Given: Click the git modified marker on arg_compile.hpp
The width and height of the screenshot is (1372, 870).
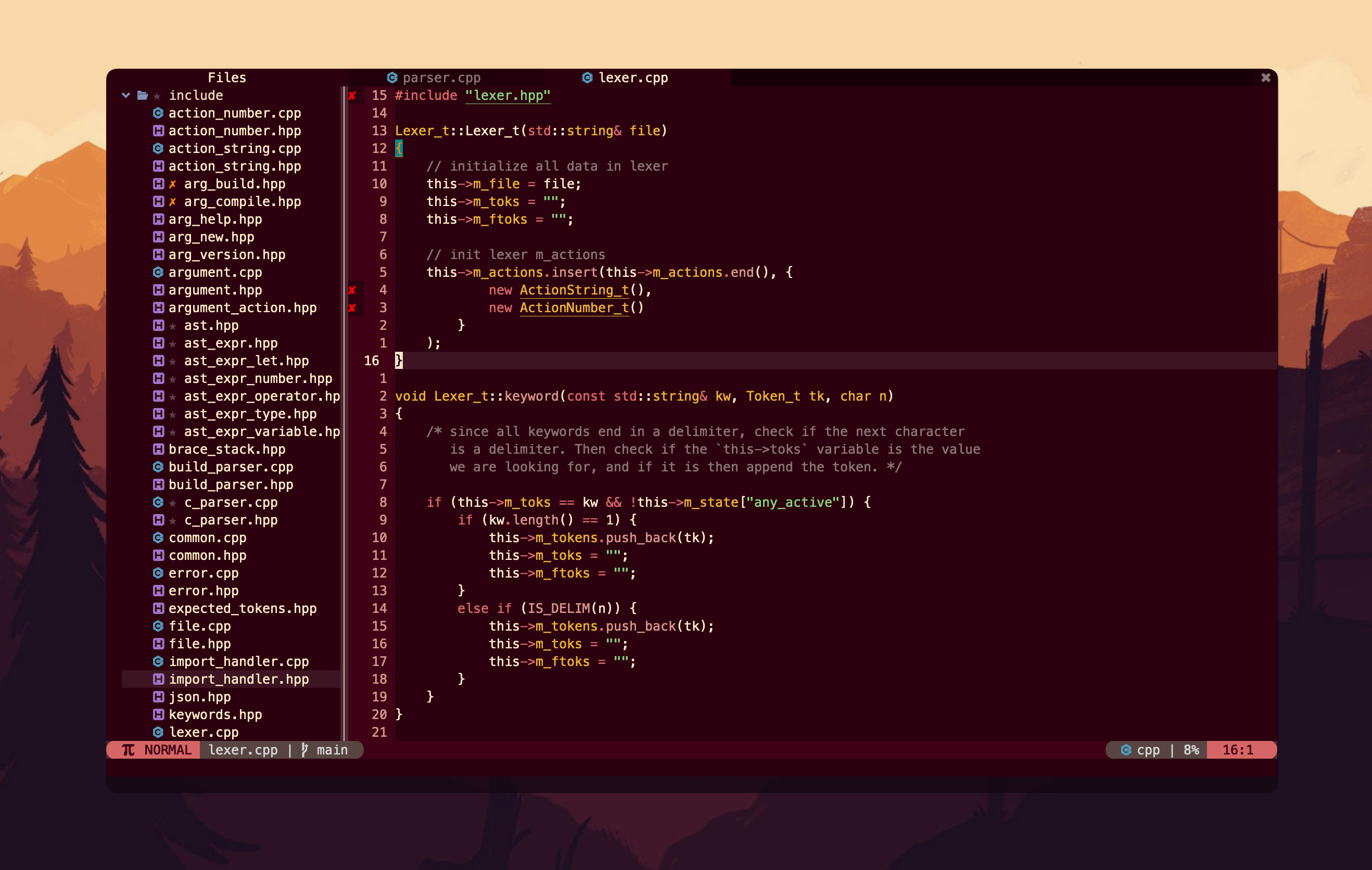Looking at the screenshot, I should [170, 200].
